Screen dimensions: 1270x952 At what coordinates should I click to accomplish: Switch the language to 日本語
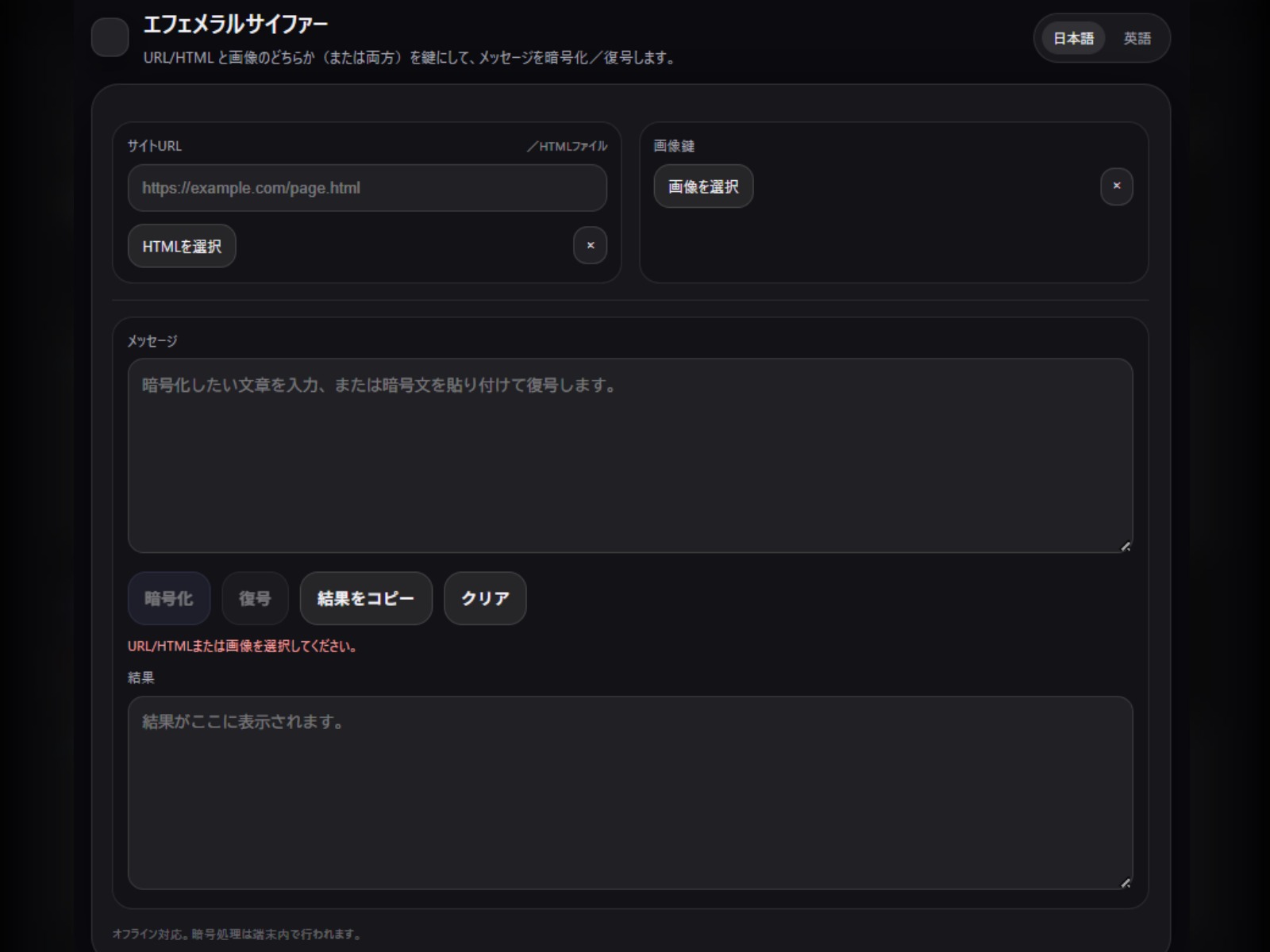(1073, 38)
